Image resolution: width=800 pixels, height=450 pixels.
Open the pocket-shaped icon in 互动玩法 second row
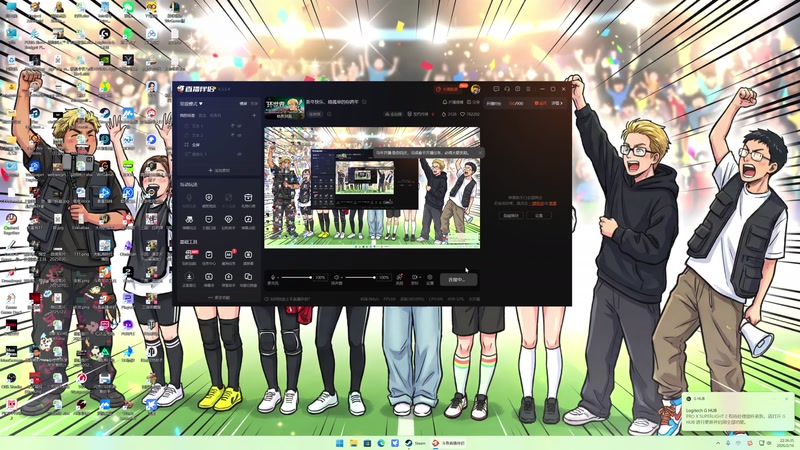(209, 221)
